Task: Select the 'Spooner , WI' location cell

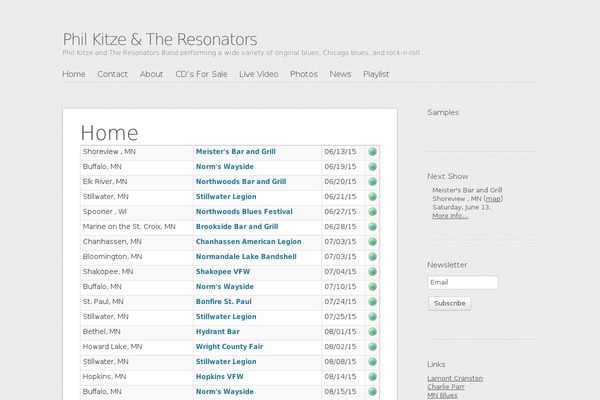Action: 137,212
